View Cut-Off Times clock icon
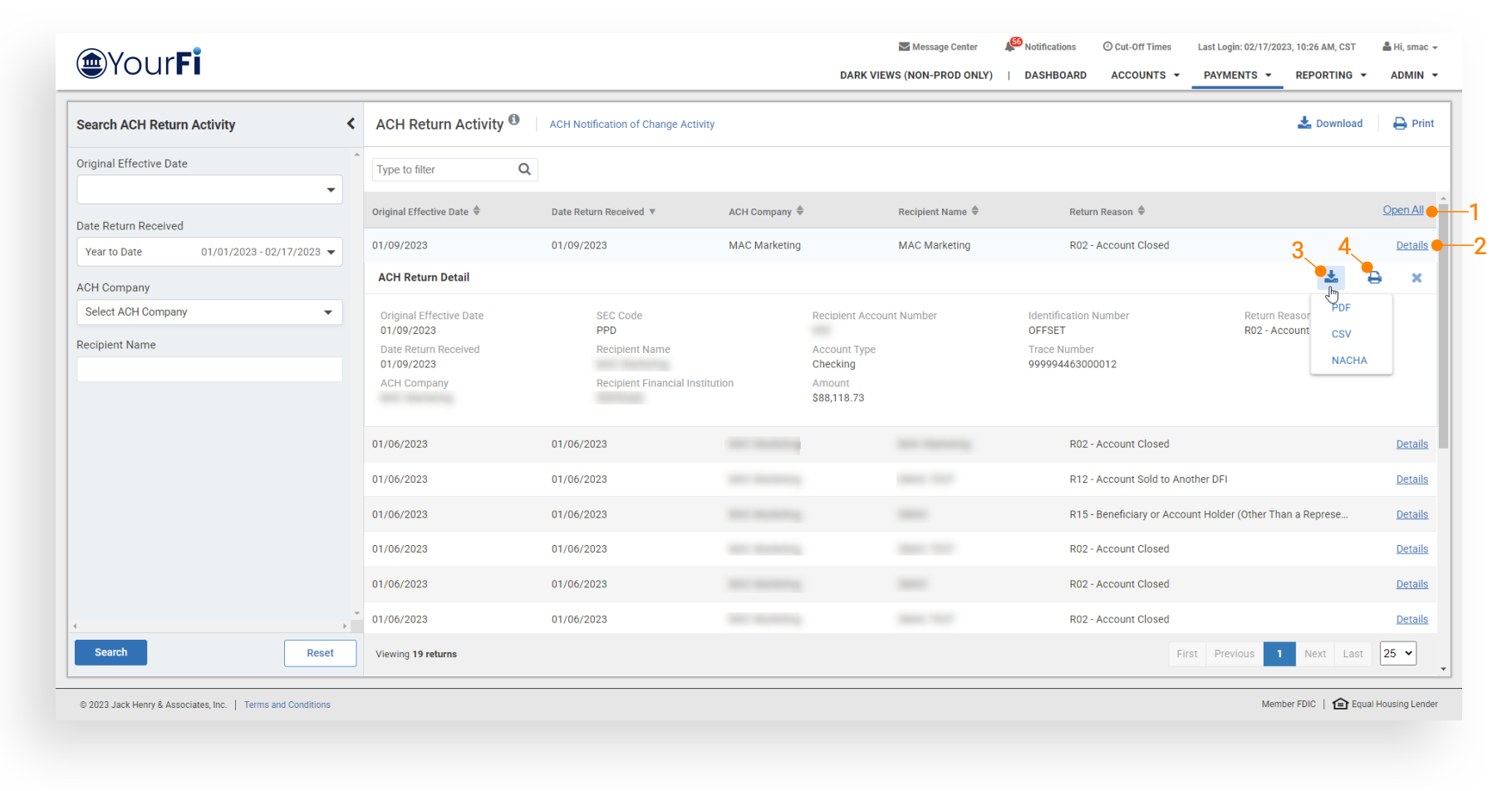Viewport: 1512px width, 791px height. click(1107, 47)
